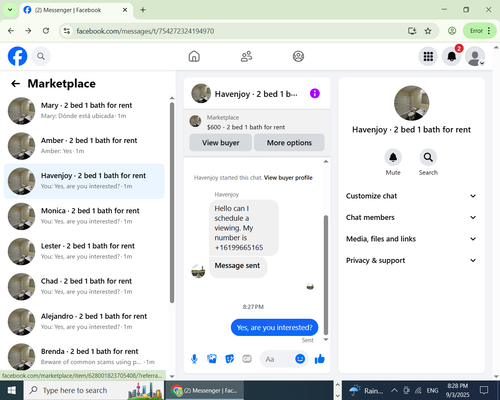
Task: Expand Chat members section
Action: point(411,217)
